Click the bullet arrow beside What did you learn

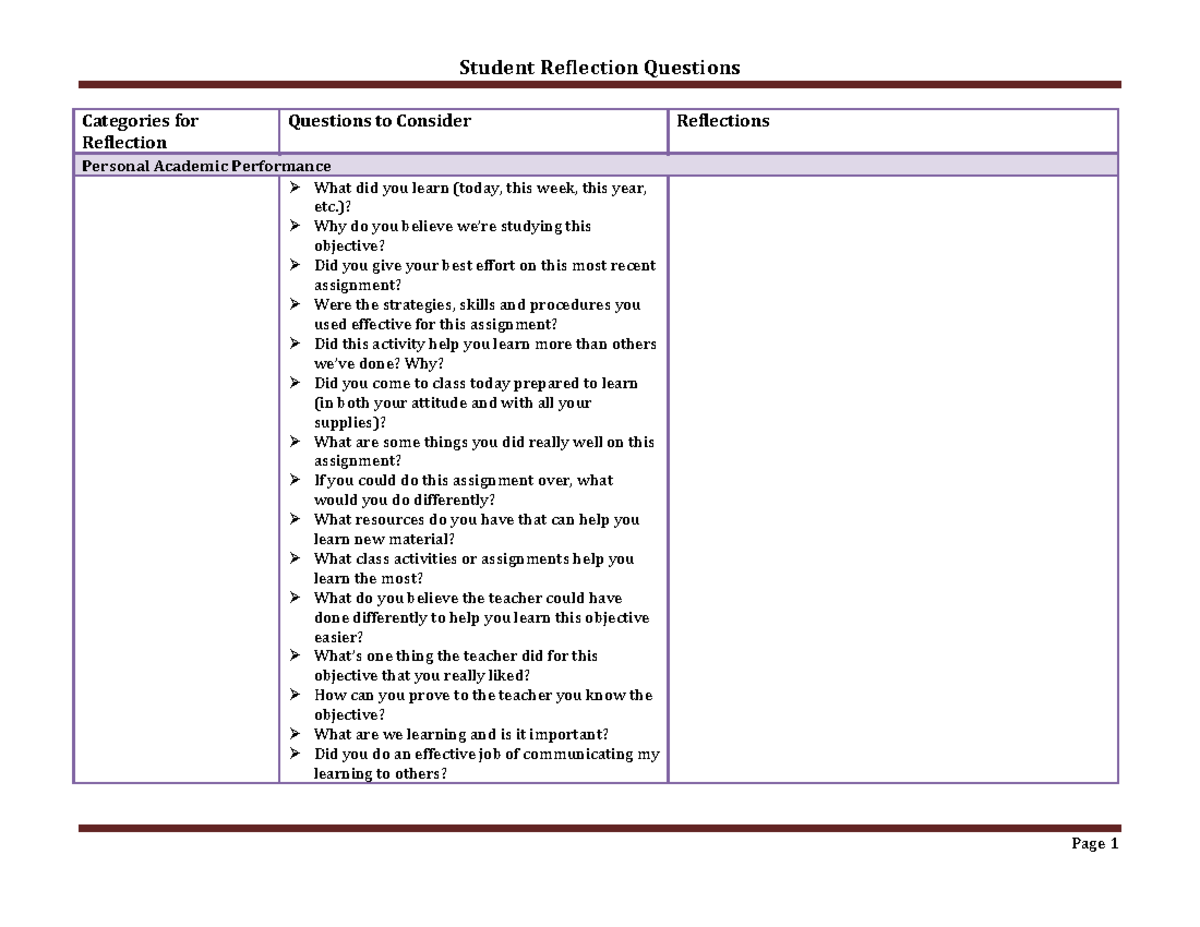[x=294, y=187]
